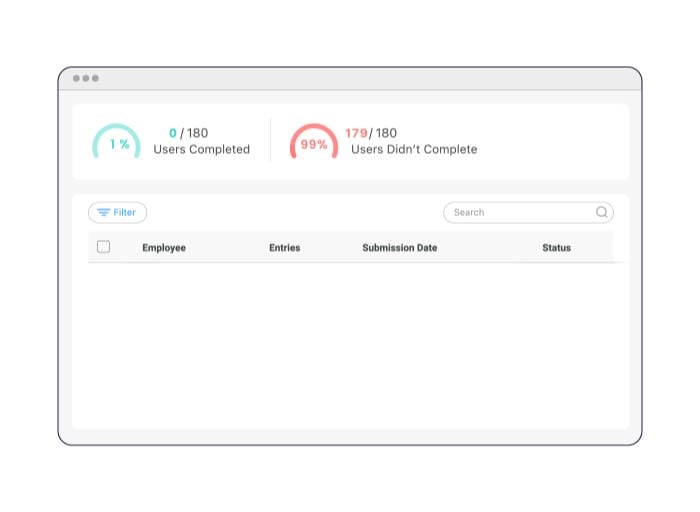This screenshot has height=512, width=700.
Task: Click the Filter button
Action: tap(118, 212)
